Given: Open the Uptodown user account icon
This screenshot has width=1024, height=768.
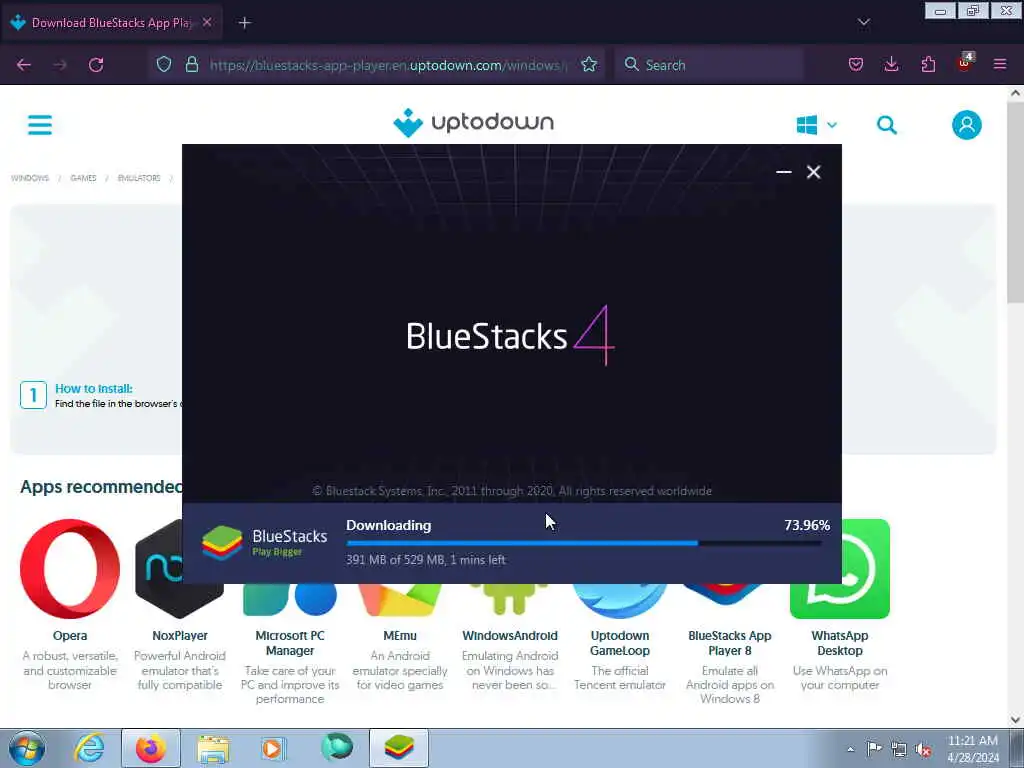Looking at the screenshot, I should (x=967, y=125).
